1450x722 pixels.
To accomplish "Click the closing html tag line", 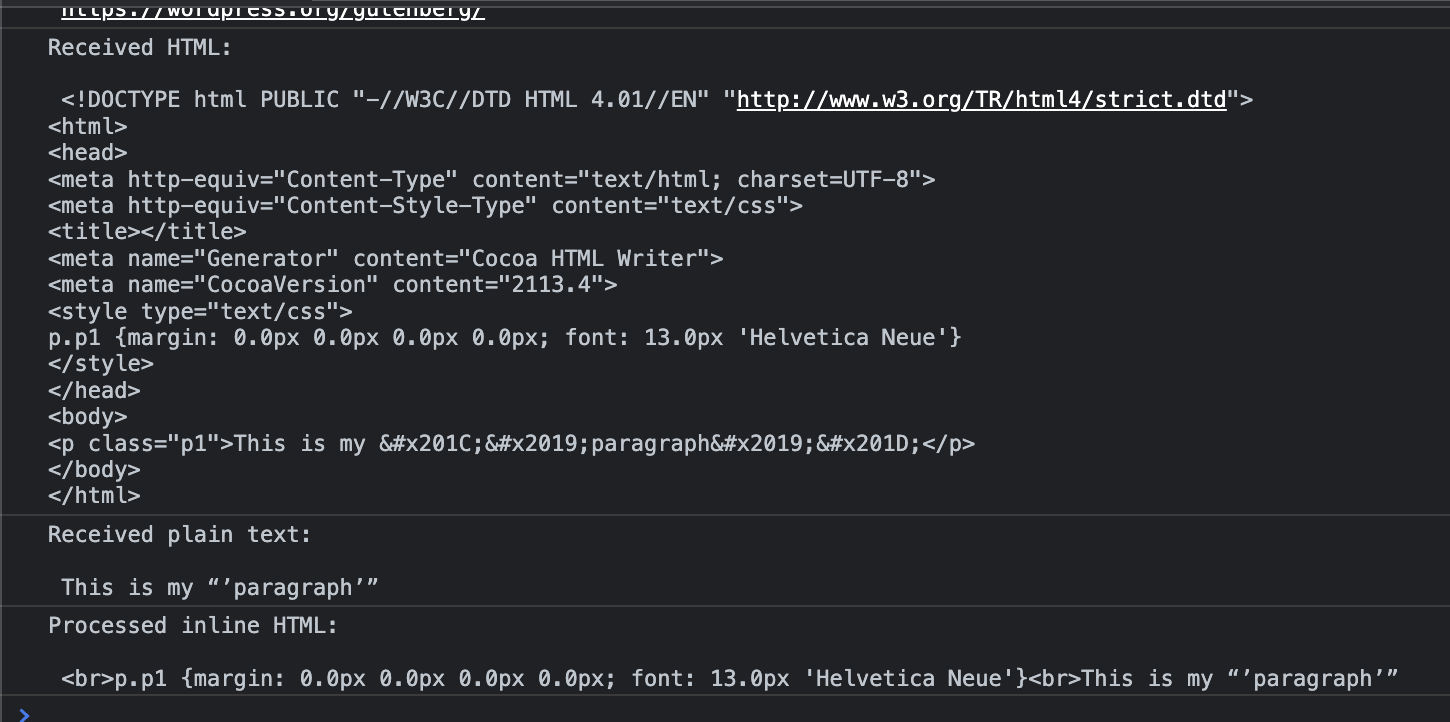I will [94, 496].
